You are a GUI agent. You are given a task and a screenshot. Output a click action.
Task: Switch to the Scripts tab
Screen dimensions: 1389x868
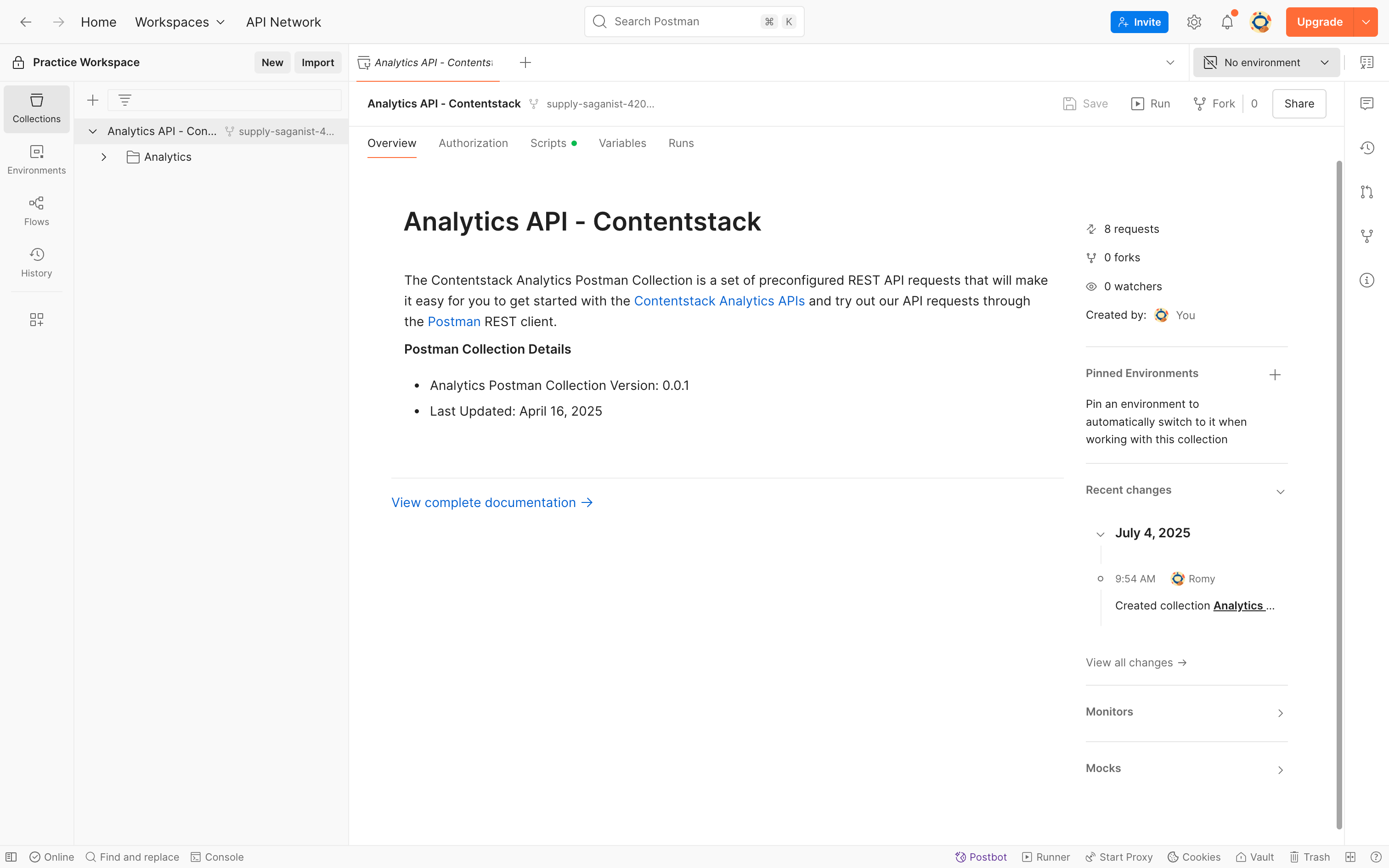tap(553, 143)
